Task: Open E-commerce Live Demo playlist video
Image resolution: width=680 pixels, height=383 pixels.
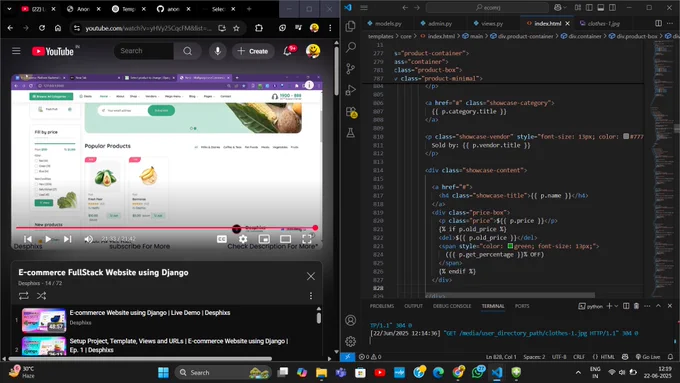Action: [x=150, y=313]
